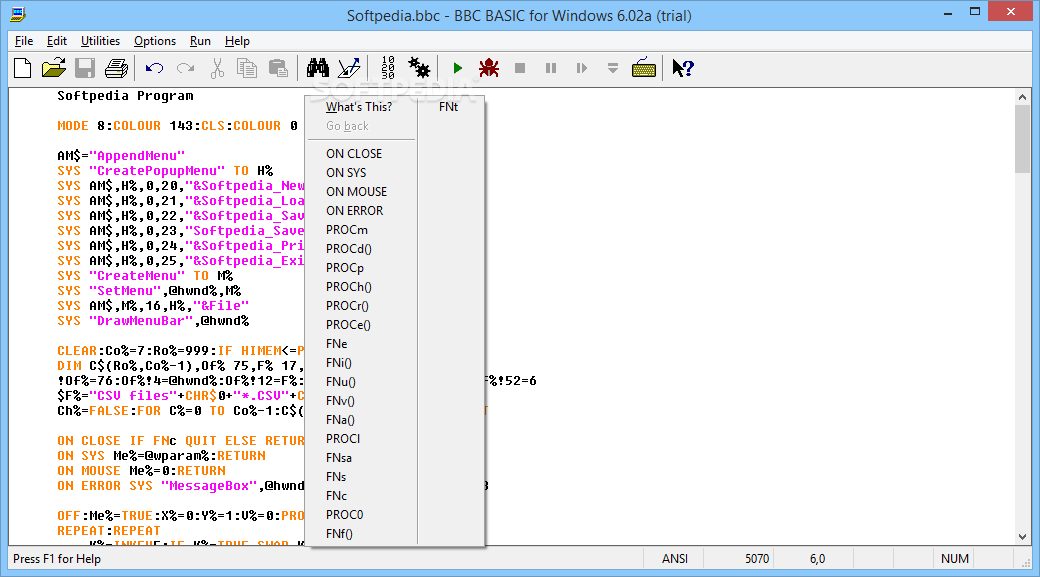1040x577 pixels.
Task: Jump to ON ERROR in the popup list
Action: pyautogui.click(x=354, y=211)
